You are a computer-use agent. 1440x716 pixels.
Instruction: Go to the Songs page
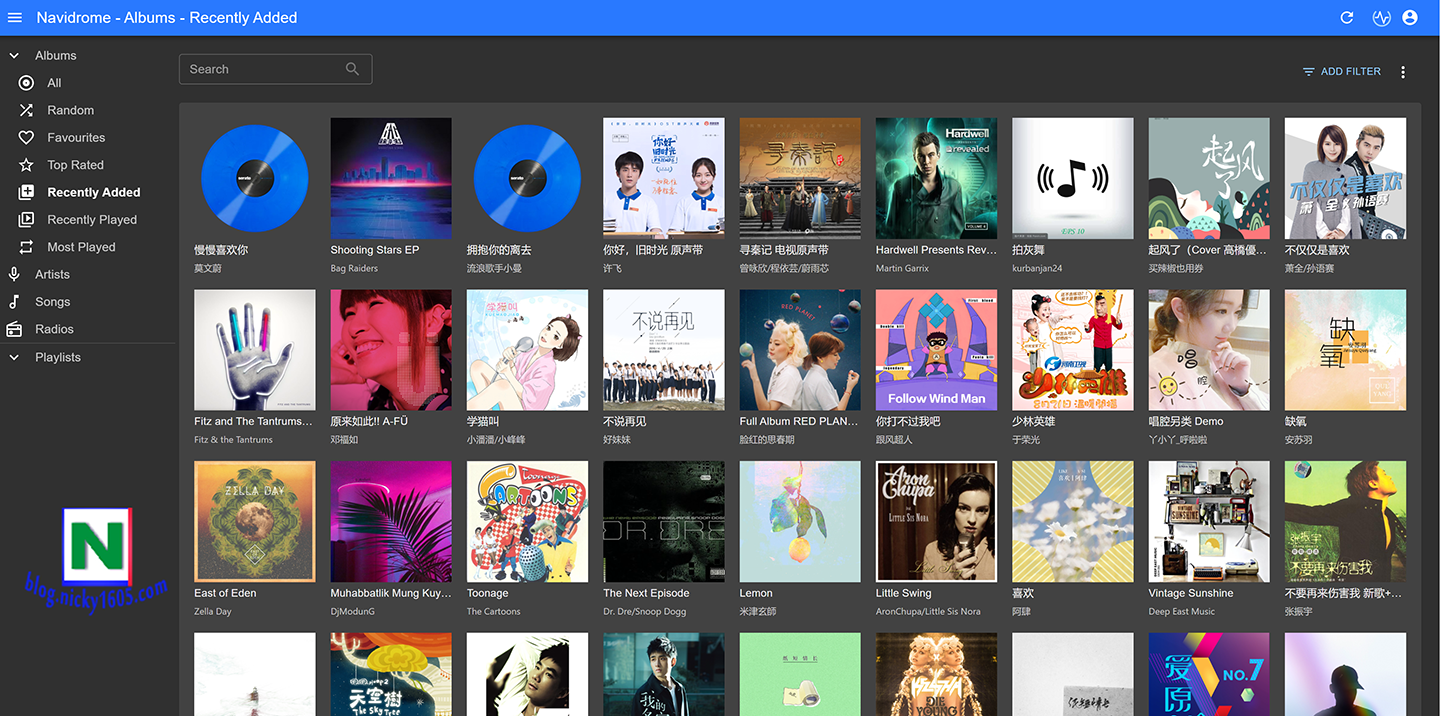[52, 301]
